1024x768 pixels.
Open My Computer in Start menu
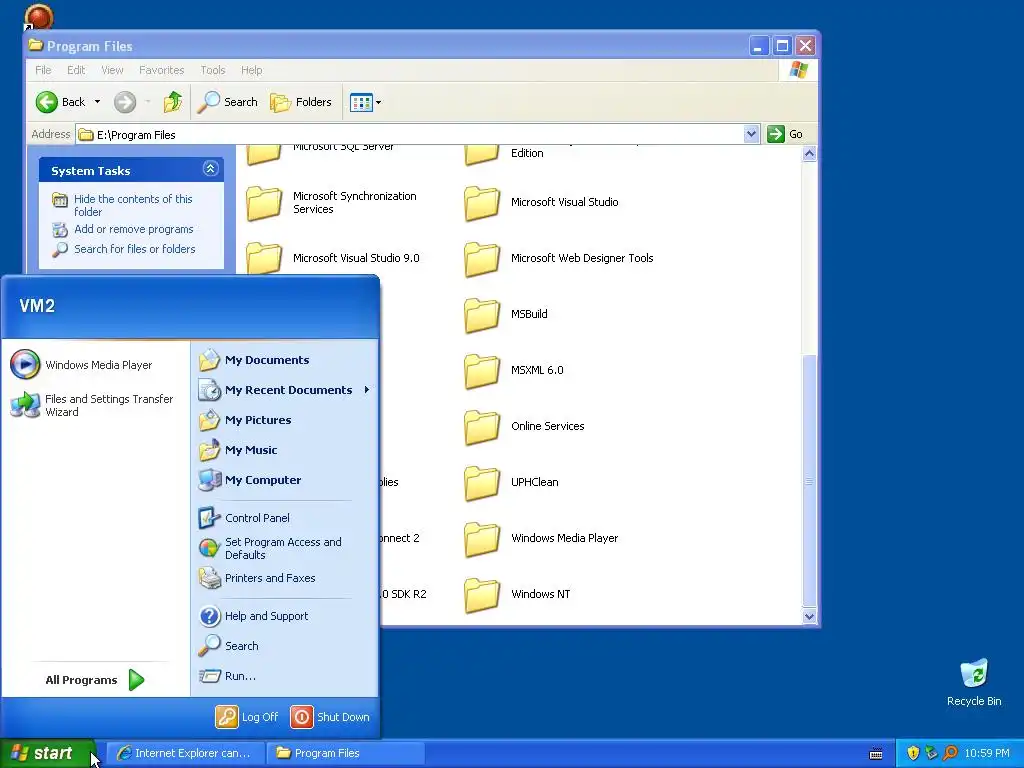(x=249, y=480)
